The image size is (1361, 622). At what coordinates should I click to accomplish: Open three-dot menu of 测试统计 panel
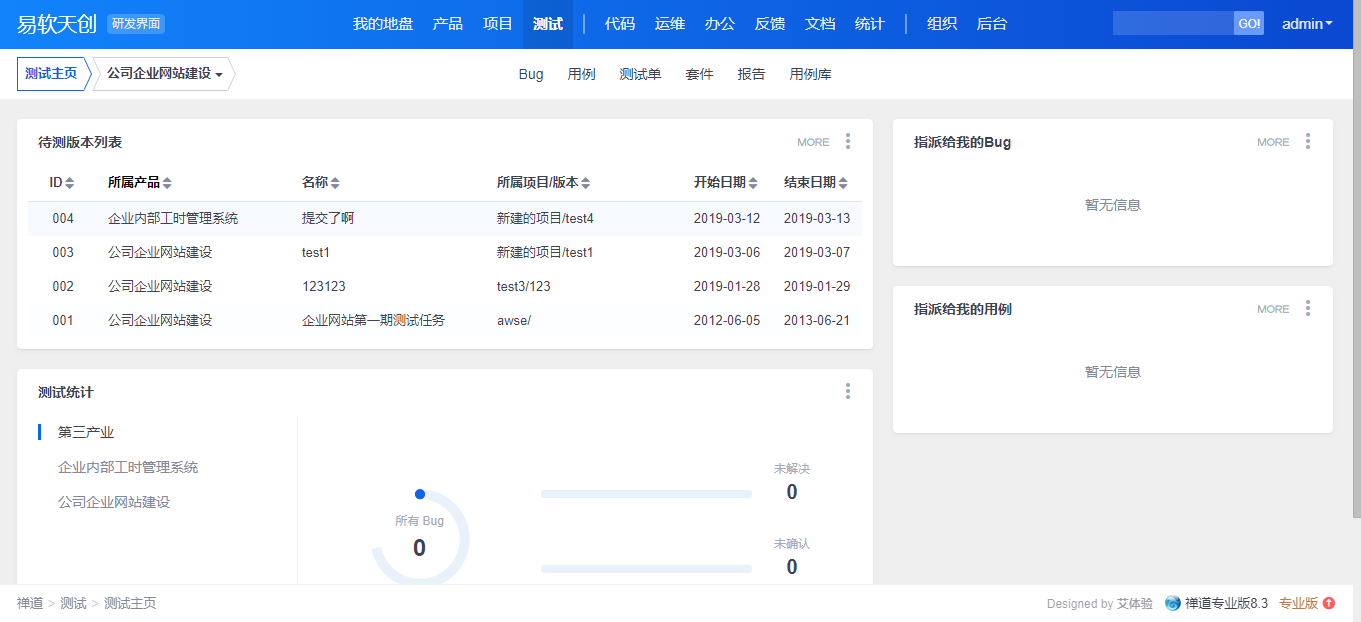pos(848,391)
